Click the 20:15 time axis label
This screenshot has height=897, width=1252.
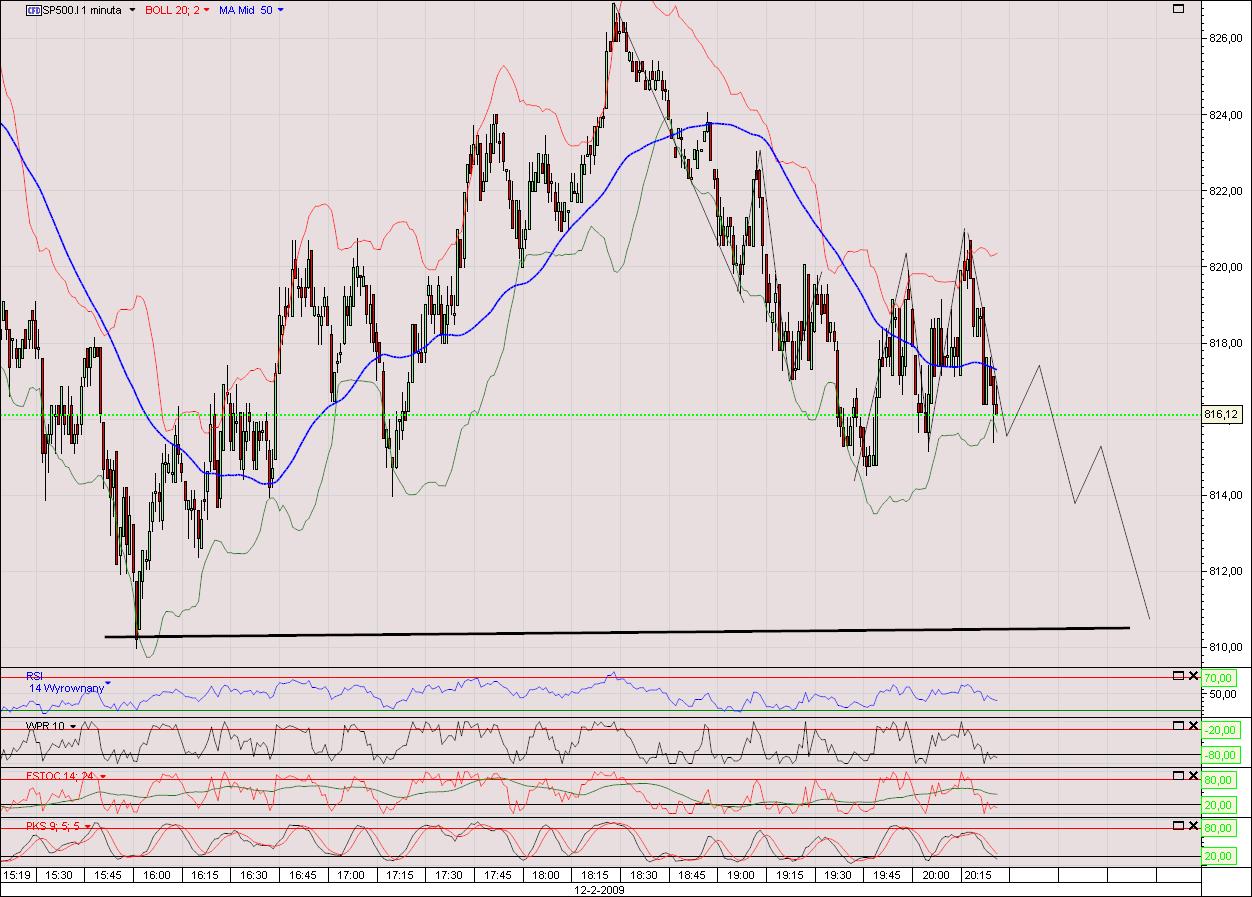[x=976, y=875]
